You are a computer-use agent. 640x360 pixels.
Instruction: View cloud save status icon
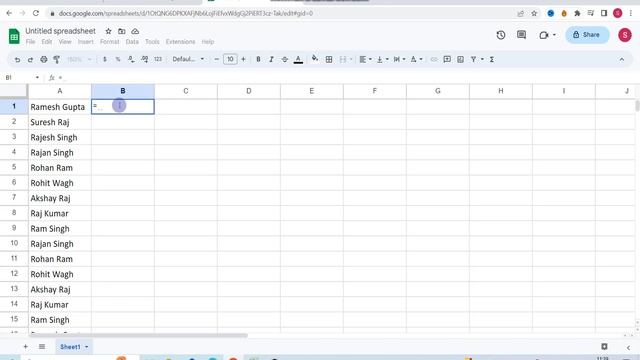pyautogui.click(x=135, y=31)
